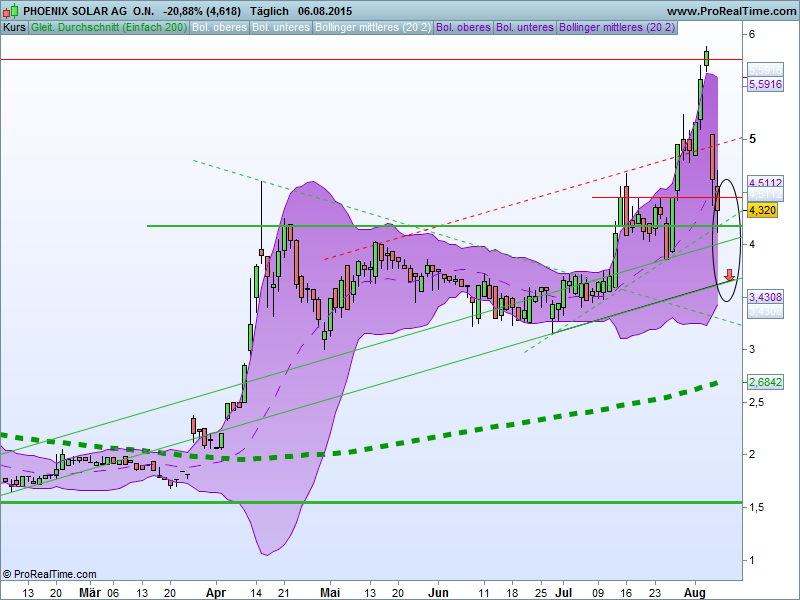800x600 pixels.
Task: Click the grey Bollinger mittleres (20 2) label
Action: (373, 27)
